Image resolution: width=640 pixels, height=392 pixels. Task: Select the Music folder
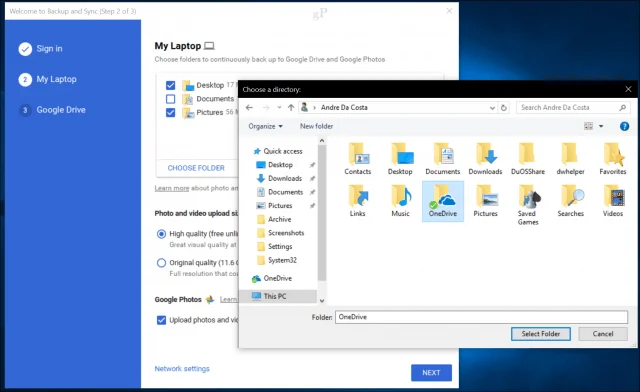coord(400,200)
